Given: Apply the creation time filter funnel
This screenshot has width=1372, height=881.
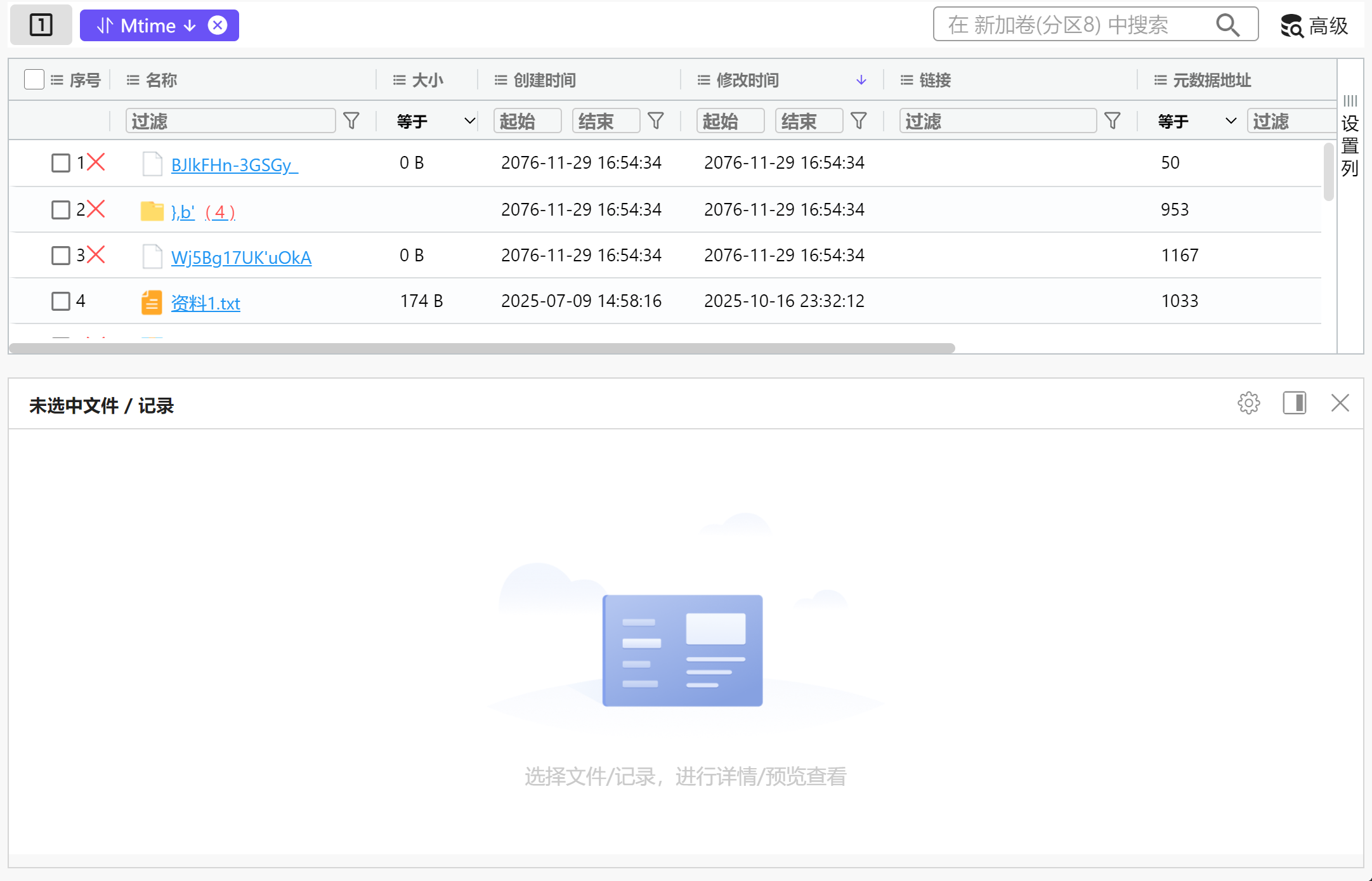Looking at the screenshot, I should point(656,121).
